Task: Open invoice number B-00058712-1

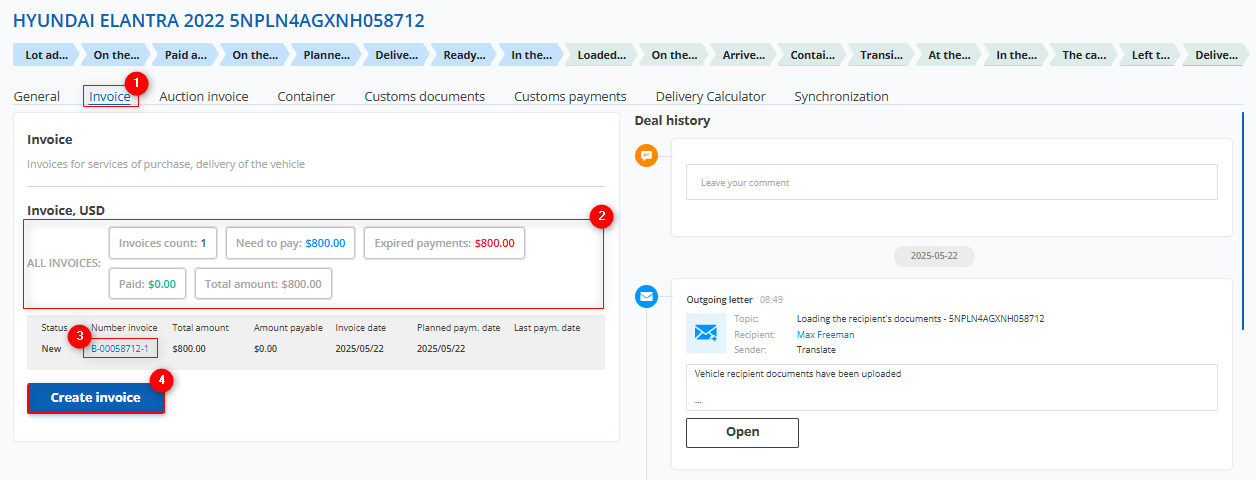Action: click(120, 349)
